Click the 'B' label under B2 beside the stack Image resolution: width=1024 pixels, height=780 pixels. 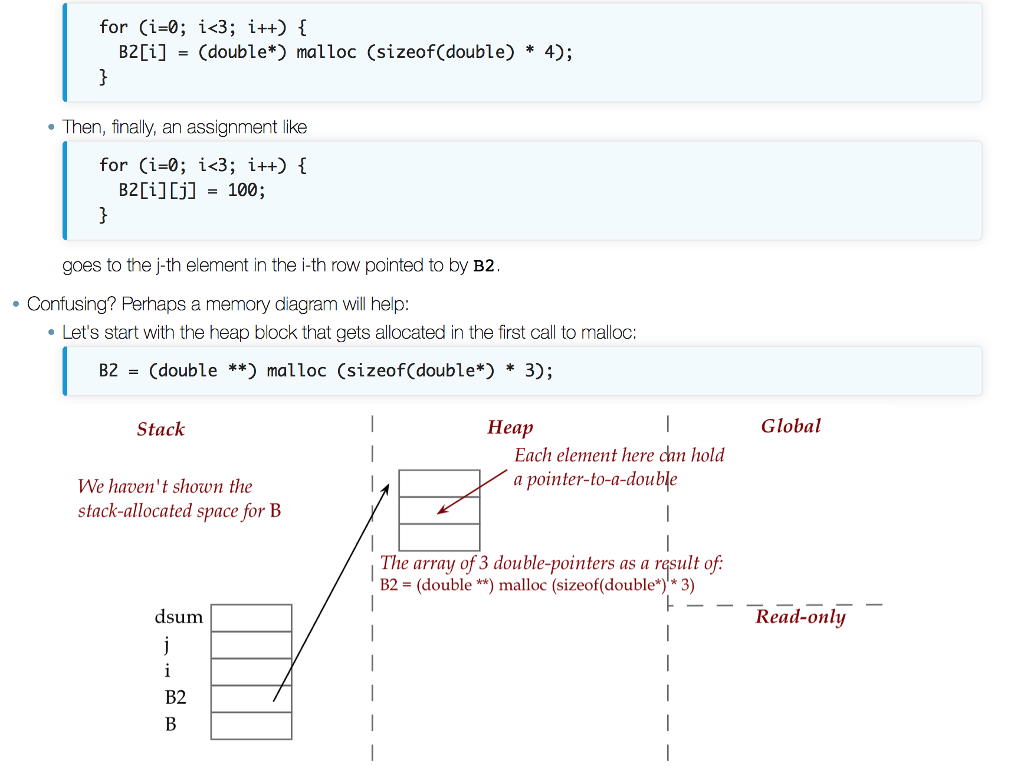click(170, 724)
